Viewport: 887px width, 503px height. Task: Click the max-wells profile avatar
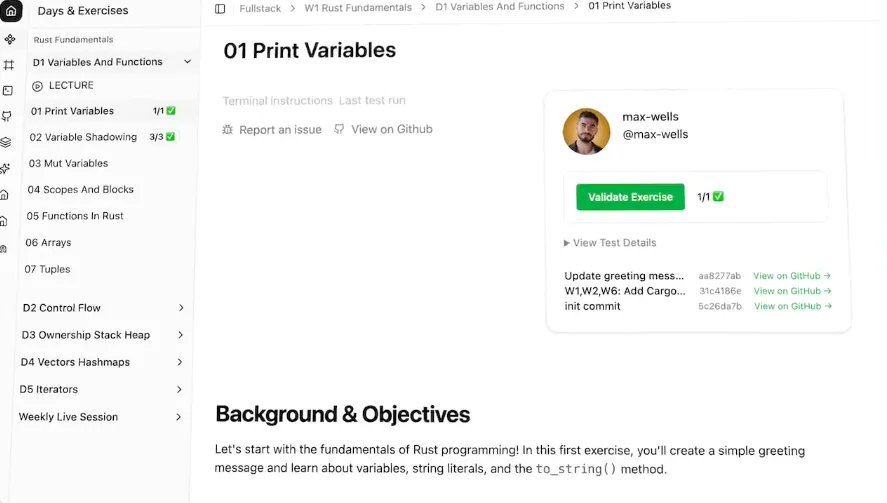[x=587, y=131]
